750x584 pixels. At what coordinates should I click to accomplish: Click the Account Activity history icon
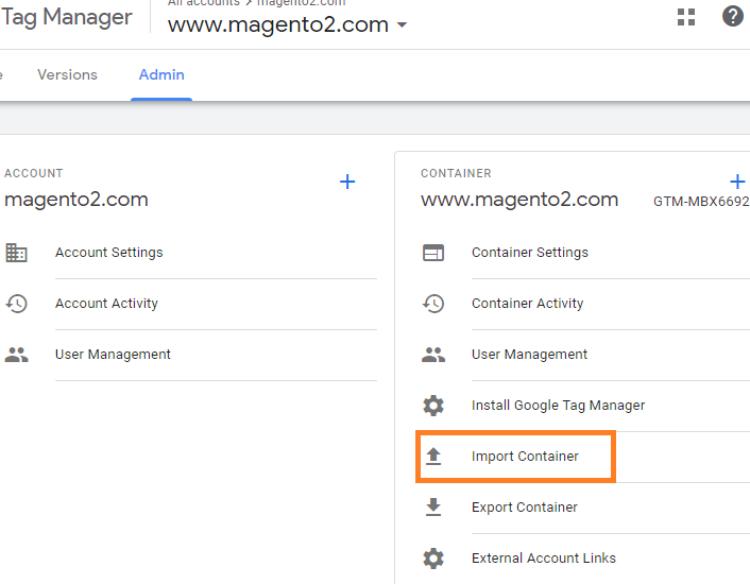click(15, 304)
